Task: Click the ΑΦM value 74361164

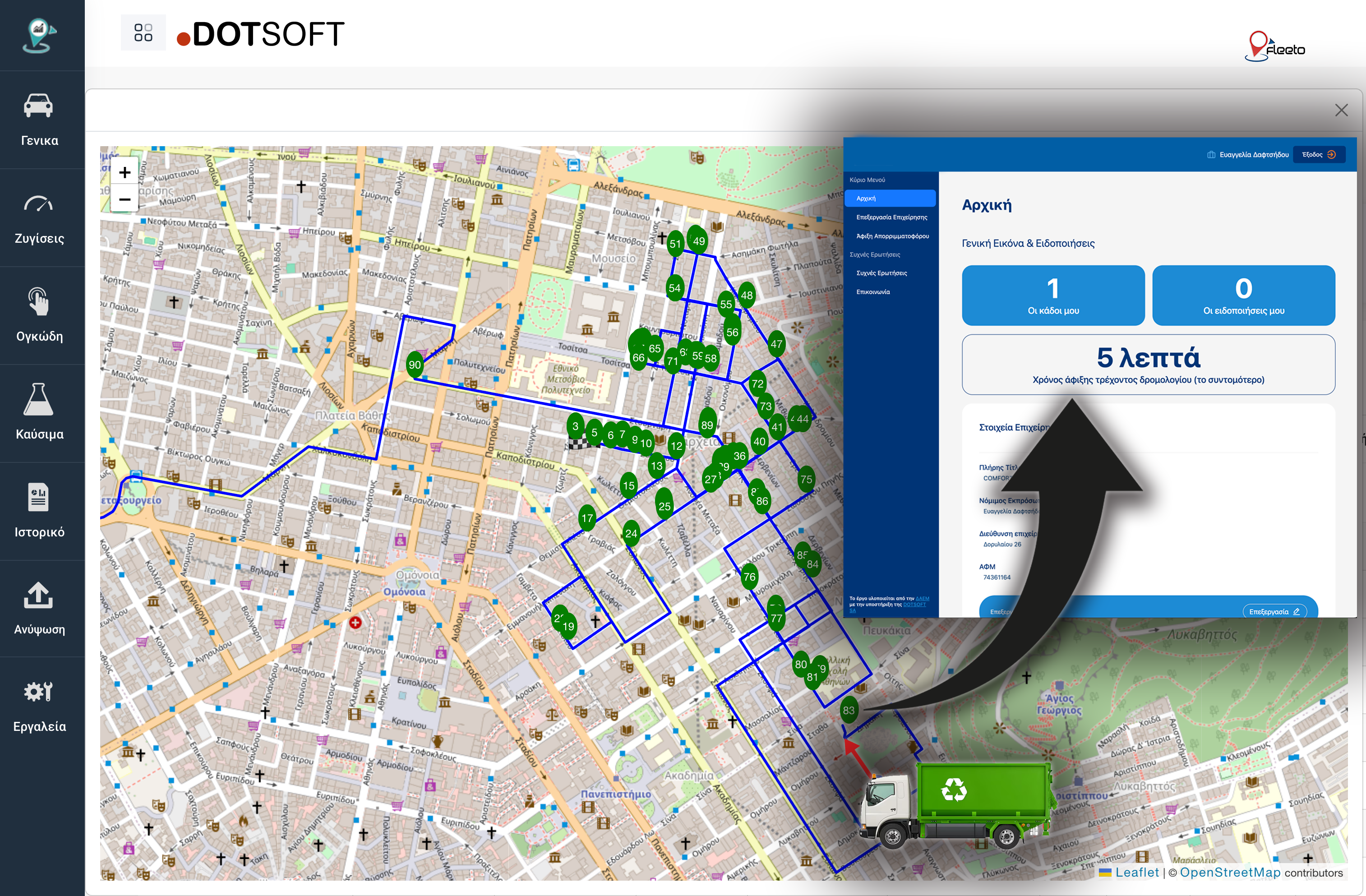Action: click(x=997, y=577)
